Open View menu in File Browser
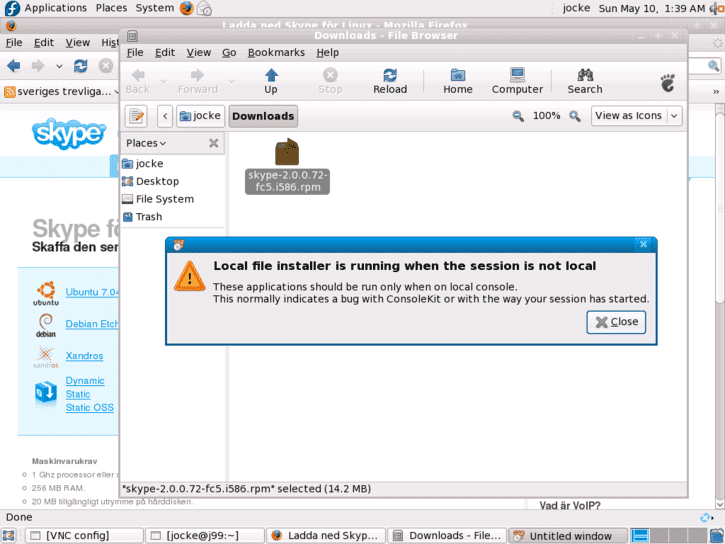 point(199,53)
